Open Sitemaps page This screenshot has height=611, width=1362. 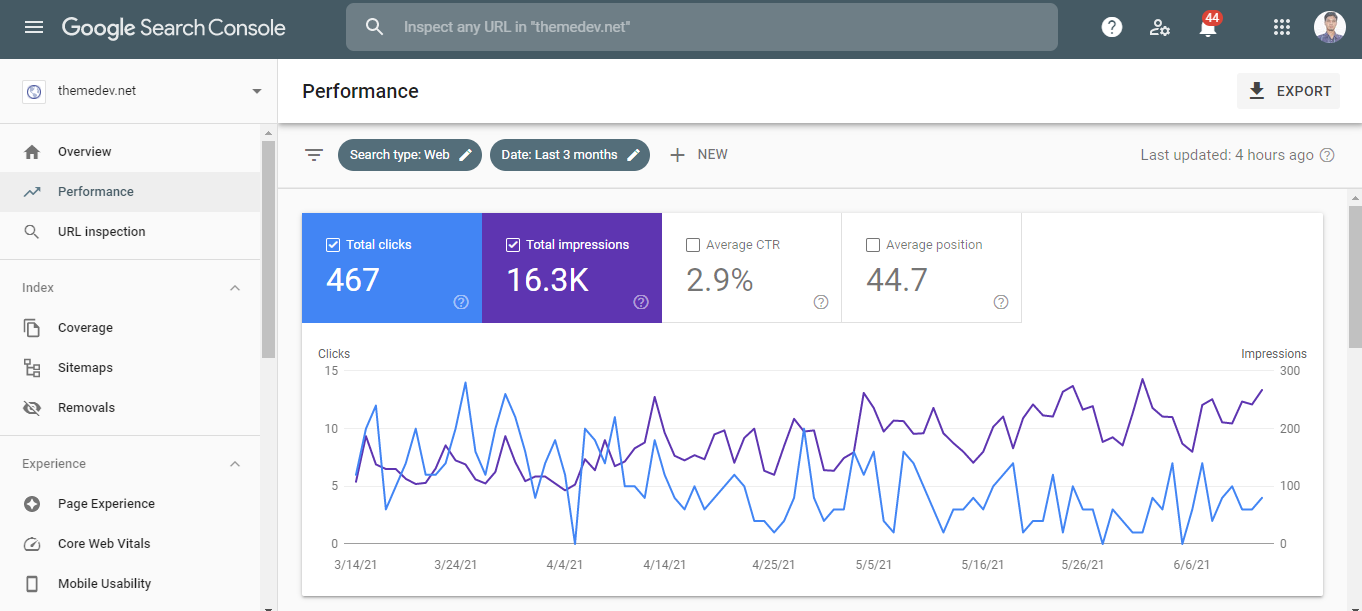point(130,368)
